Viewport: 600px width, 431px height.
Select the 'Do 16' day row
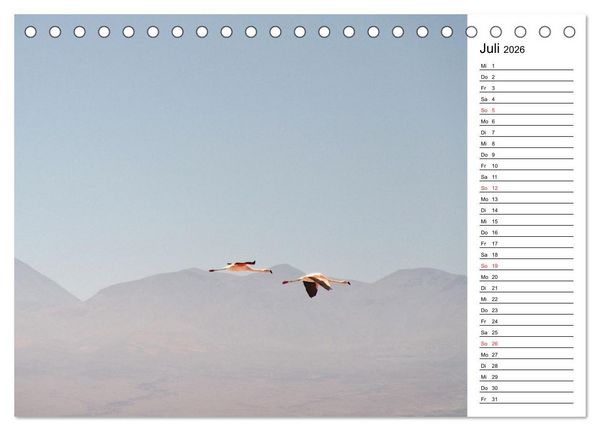pyautogui.click(x=527, y=232)
